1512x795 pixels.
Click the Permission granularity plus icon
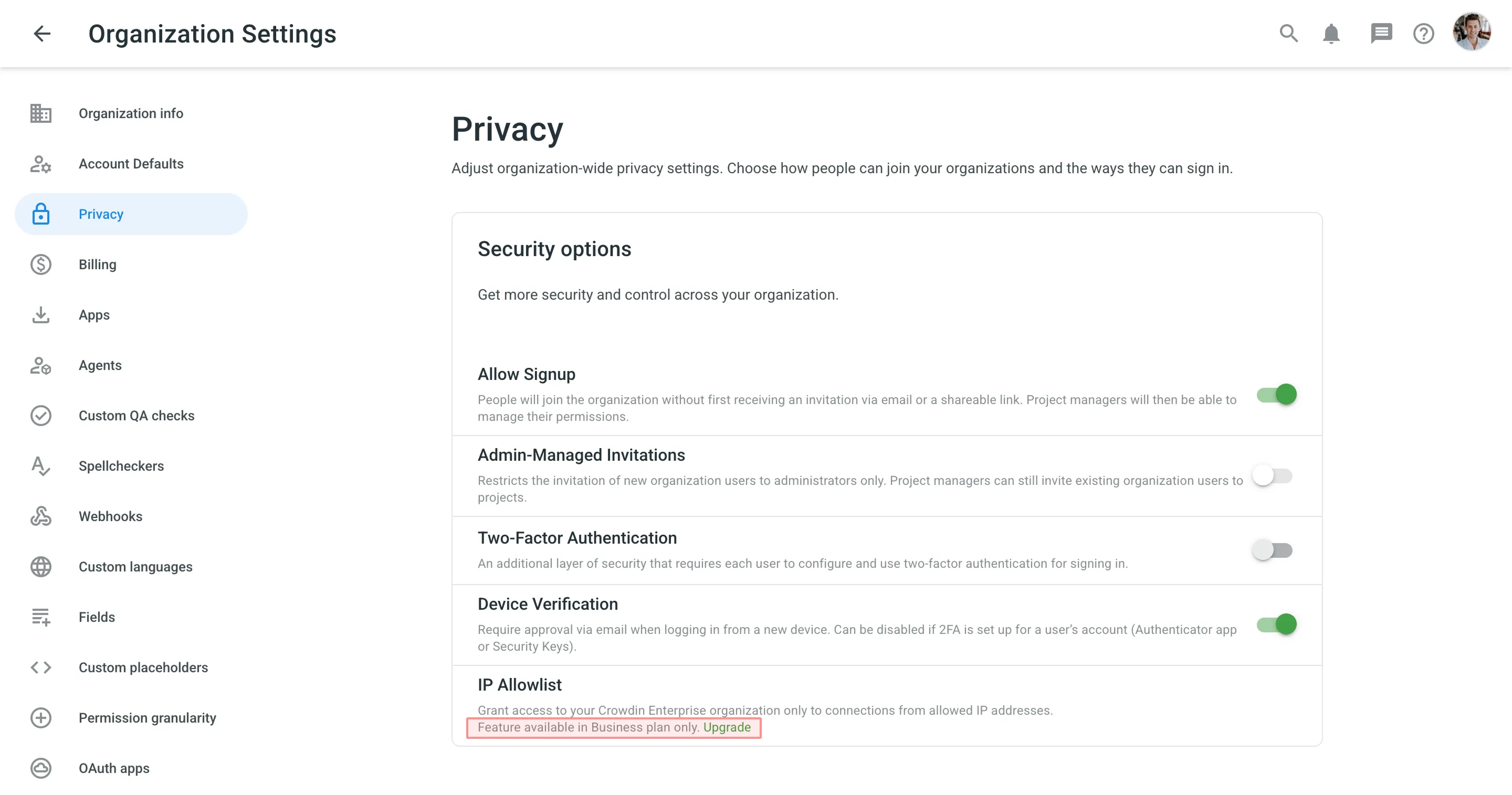point(40,717)
